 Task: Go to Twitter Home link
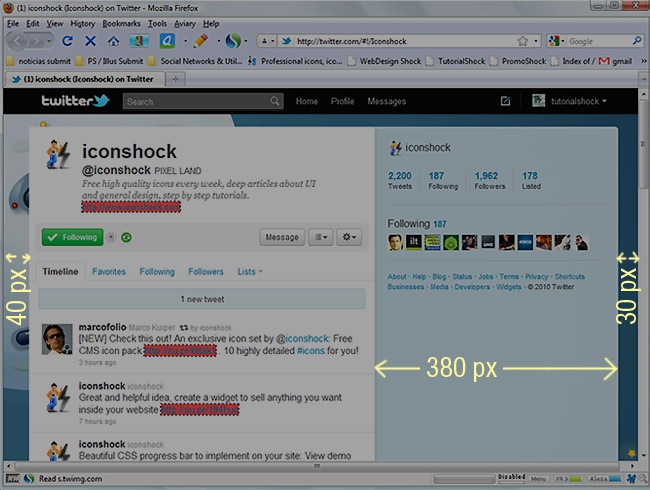point(307,101)
